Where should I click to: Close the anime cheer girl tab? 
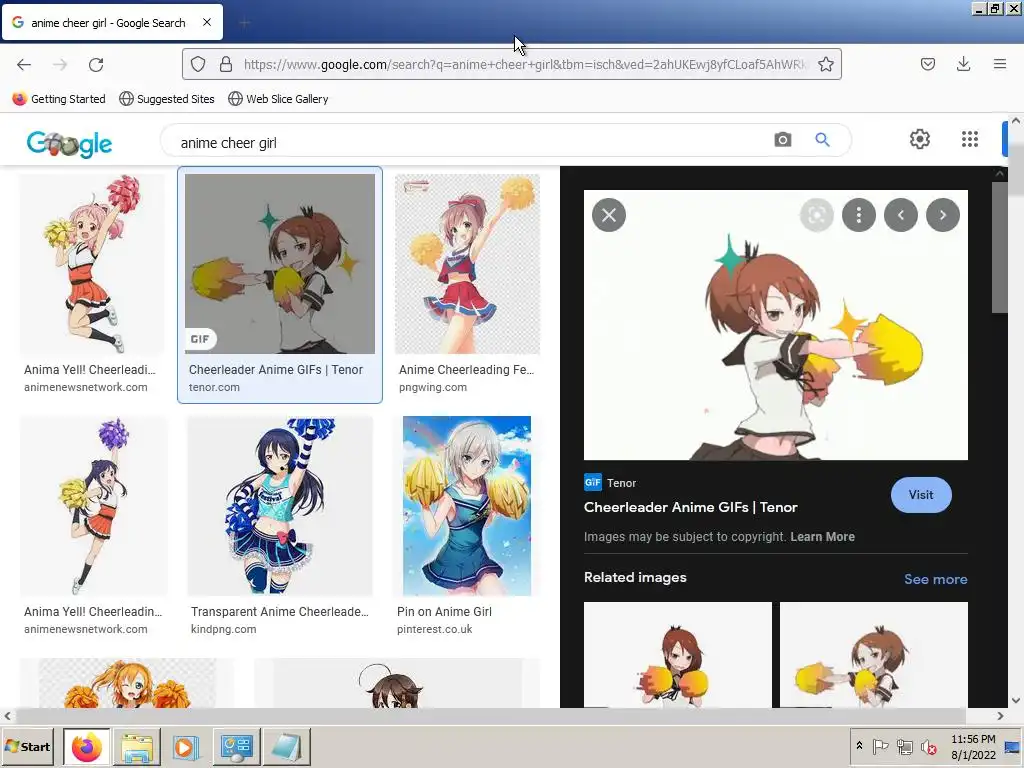tap(207, 22)
